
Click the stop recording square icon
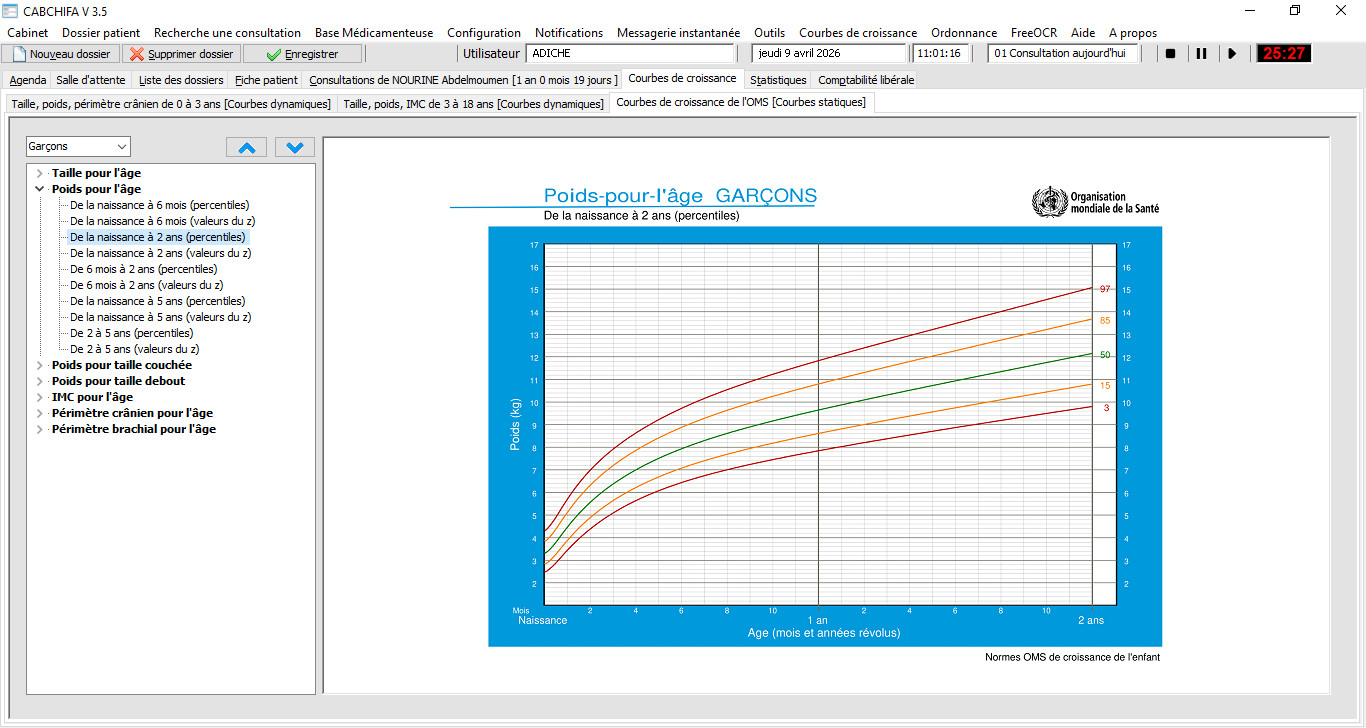[x=1170, y=54]
